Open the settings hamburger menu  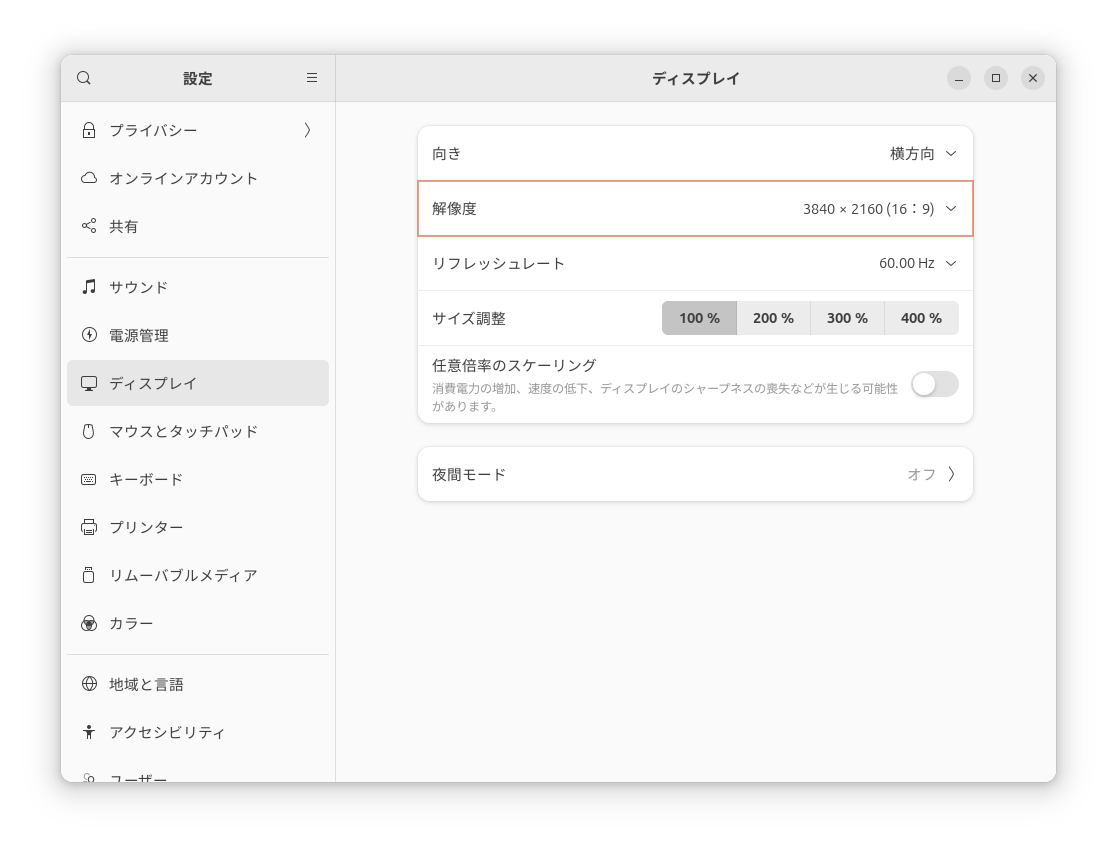tap(312, 78)
